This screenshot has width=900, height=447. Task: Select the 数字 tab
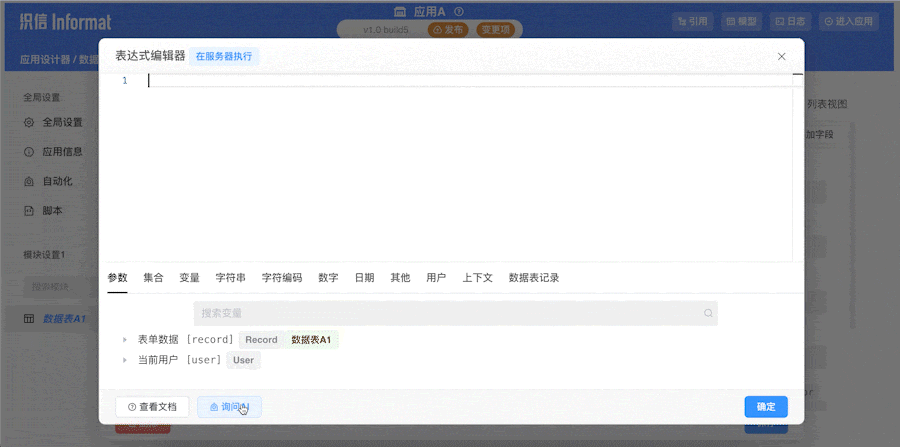point(328,278)
